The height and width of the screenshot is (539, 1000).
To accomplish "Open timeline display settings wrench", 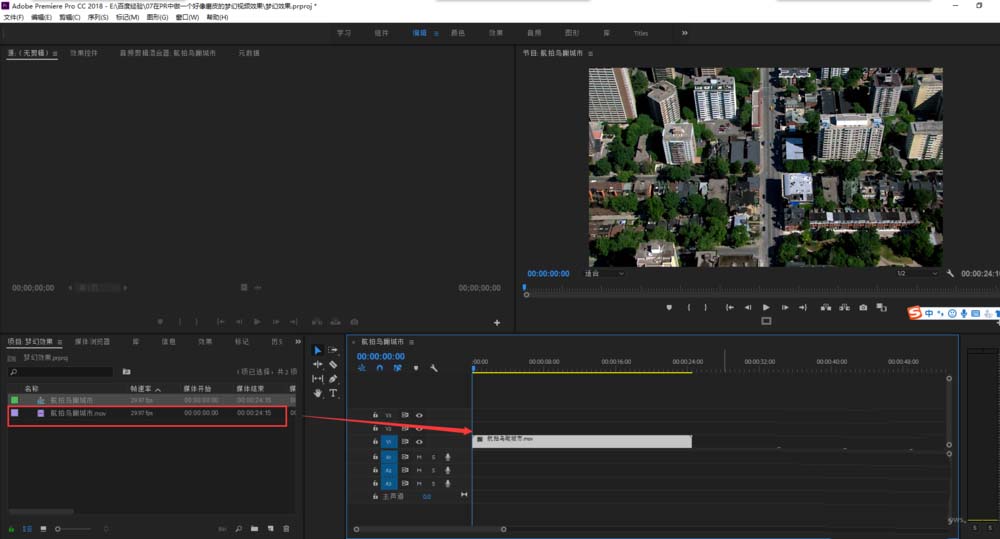I will point(434,368).
